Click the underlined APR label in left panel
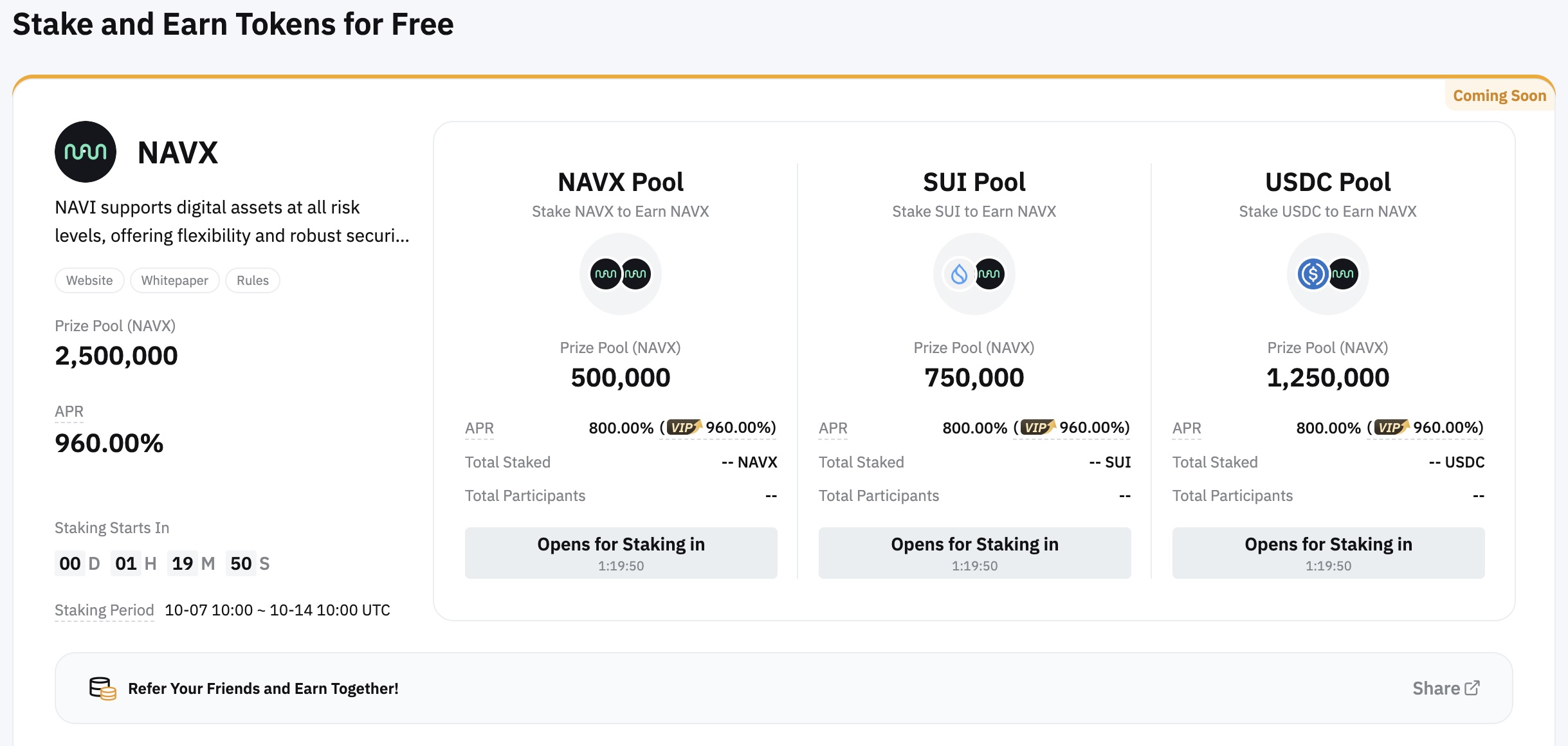Viewport: 1568px width, 746px height. 69,412
